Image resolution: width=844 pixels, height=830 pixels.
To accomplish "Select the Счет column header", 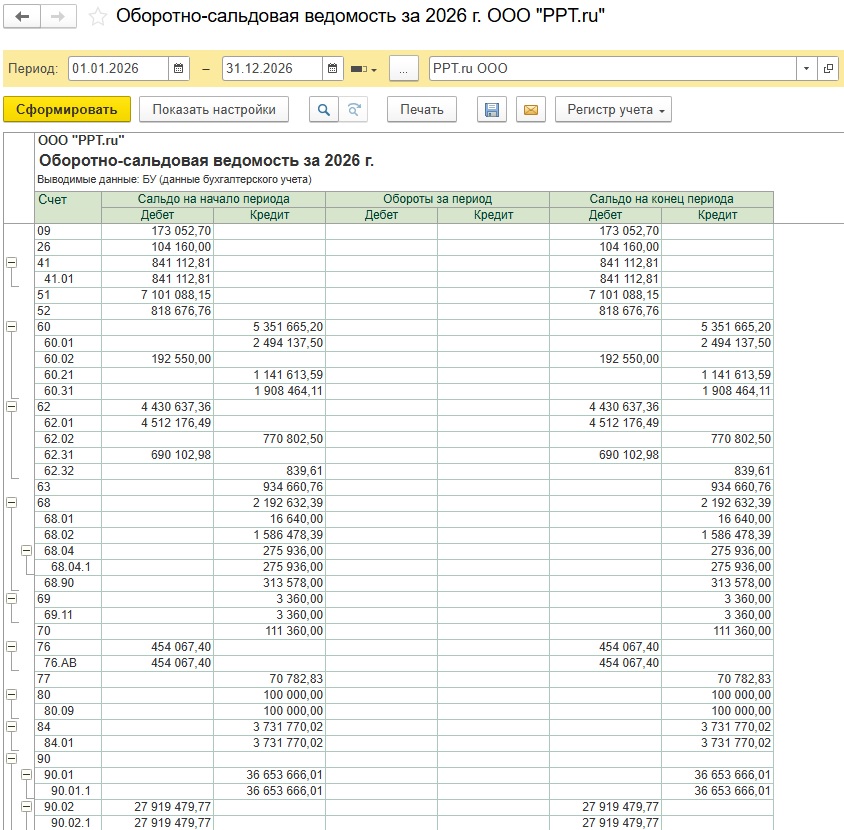I will coord(68,207).
